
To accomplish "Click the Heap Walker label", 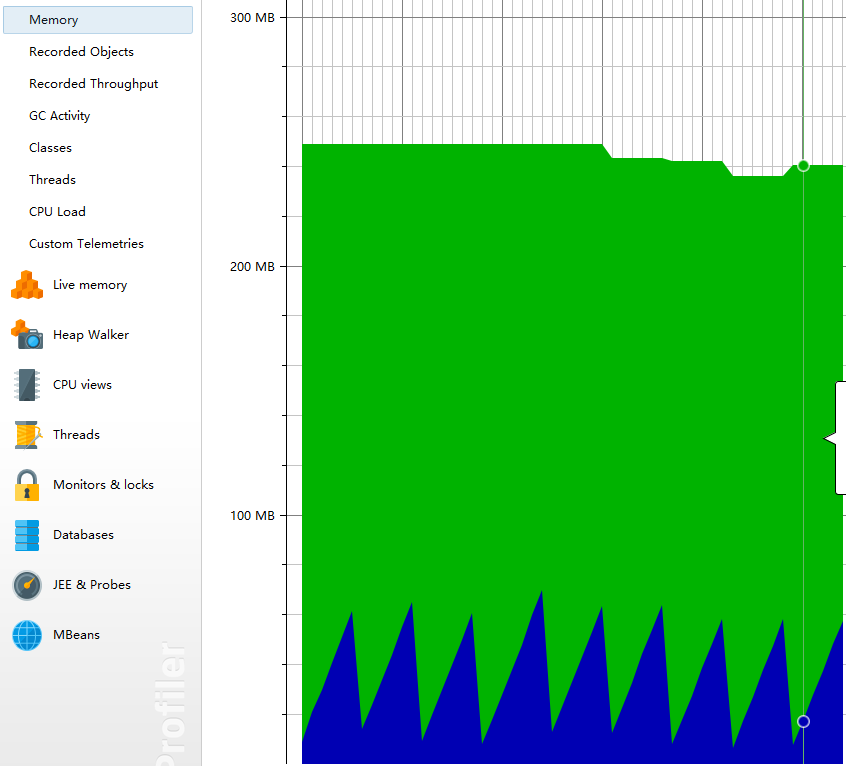I will point(91,335).
